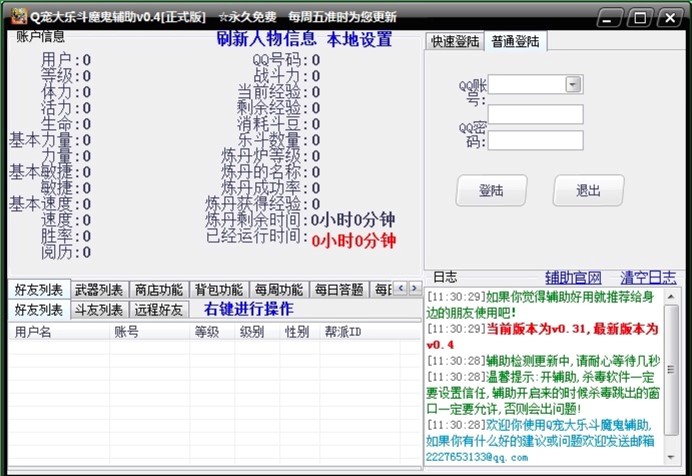Open 每日答题 tab

click(x=339, y=290)
